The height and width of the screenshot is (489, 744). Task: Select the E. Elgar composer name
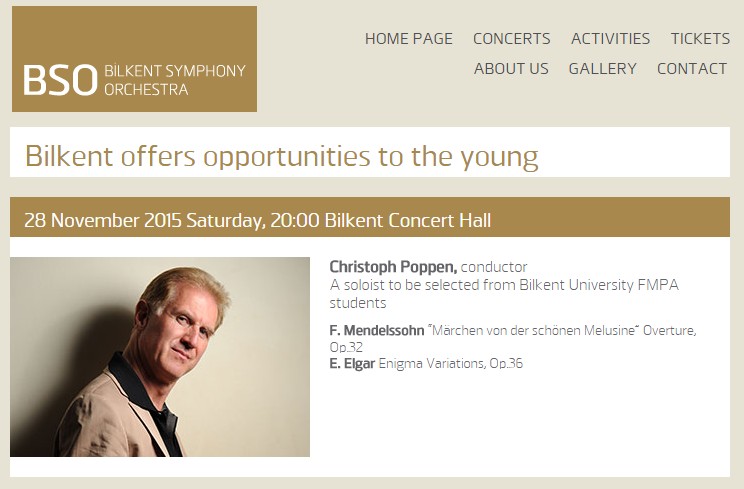[x=352, y=363]
